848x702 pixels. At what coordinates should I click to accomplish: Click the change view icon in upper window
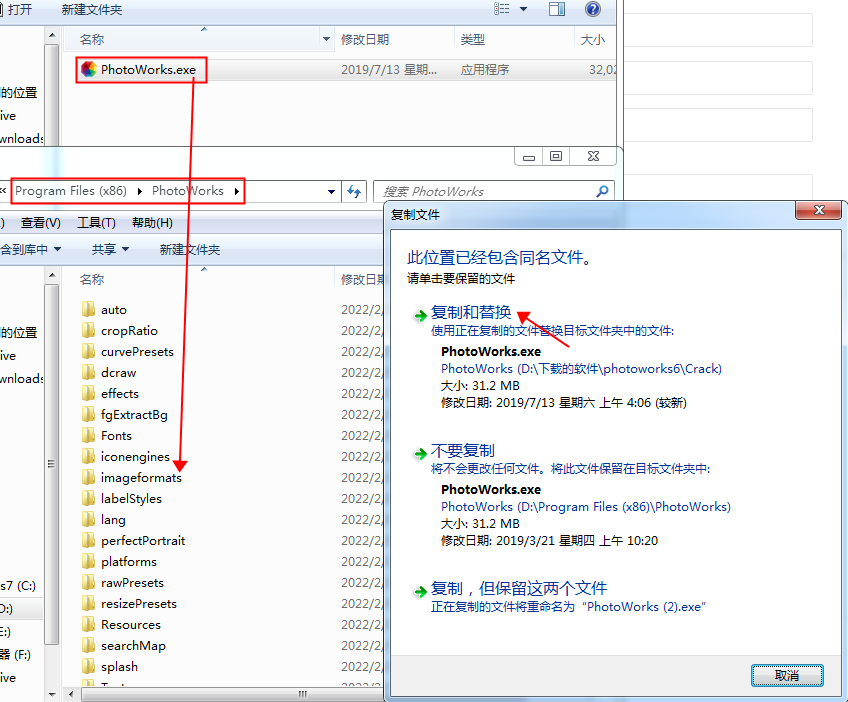point(501,9)
